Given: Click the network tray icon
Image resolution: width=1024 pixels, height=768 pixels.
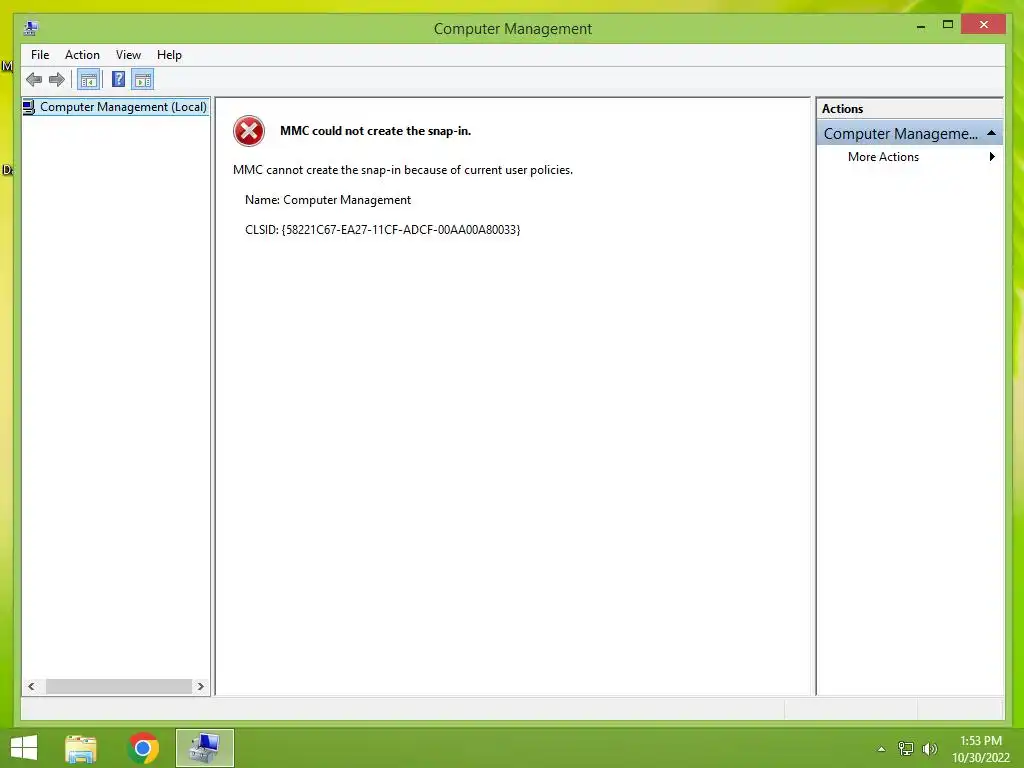Looking at the screenshot, I should (906, 748).
